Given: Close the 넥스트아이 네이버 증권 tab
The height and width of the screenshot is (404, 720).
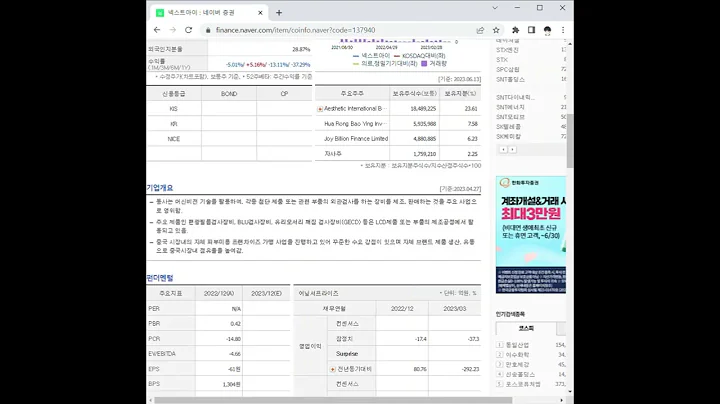Looking at the screenshot, I should [260, 13].
